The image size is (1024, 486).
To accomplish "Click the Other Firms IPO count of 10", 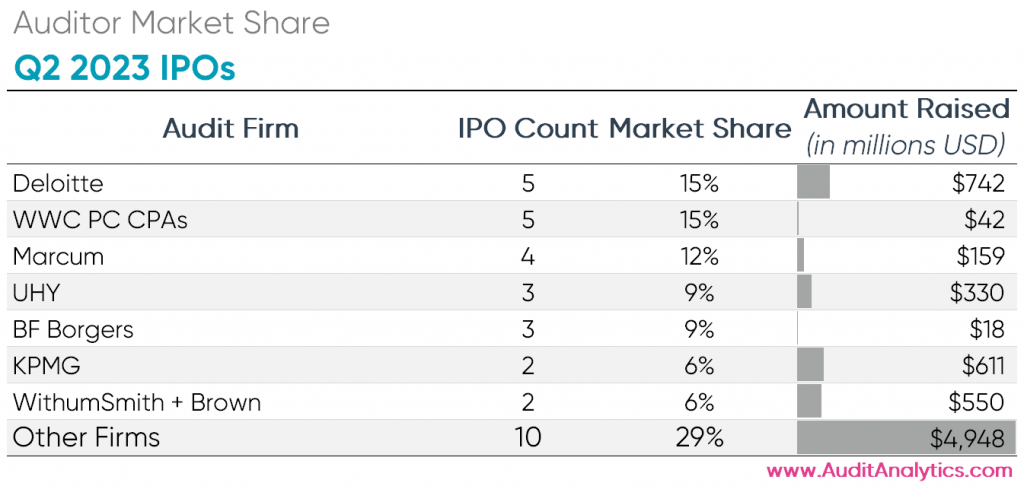I will [x=528, y=438].
